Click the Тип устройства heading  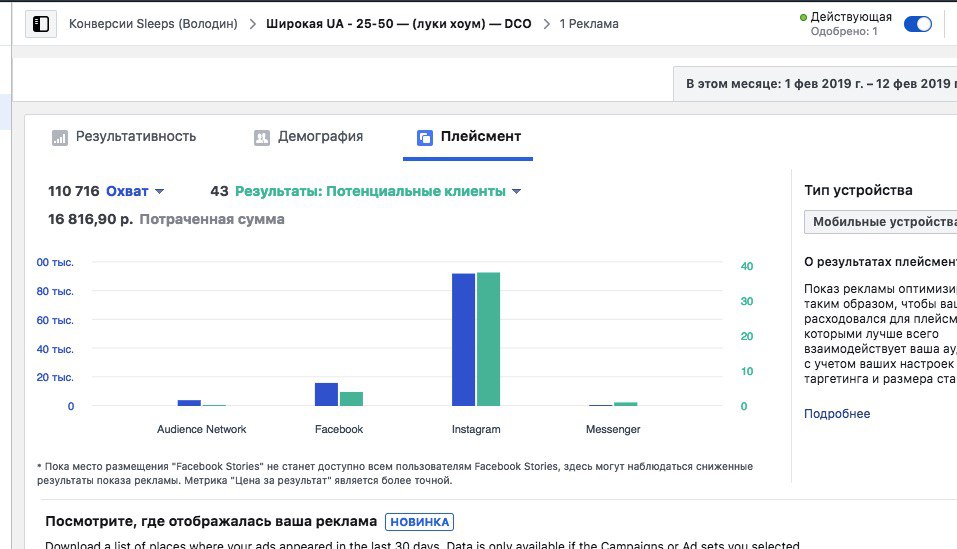[x=858, y=190]
